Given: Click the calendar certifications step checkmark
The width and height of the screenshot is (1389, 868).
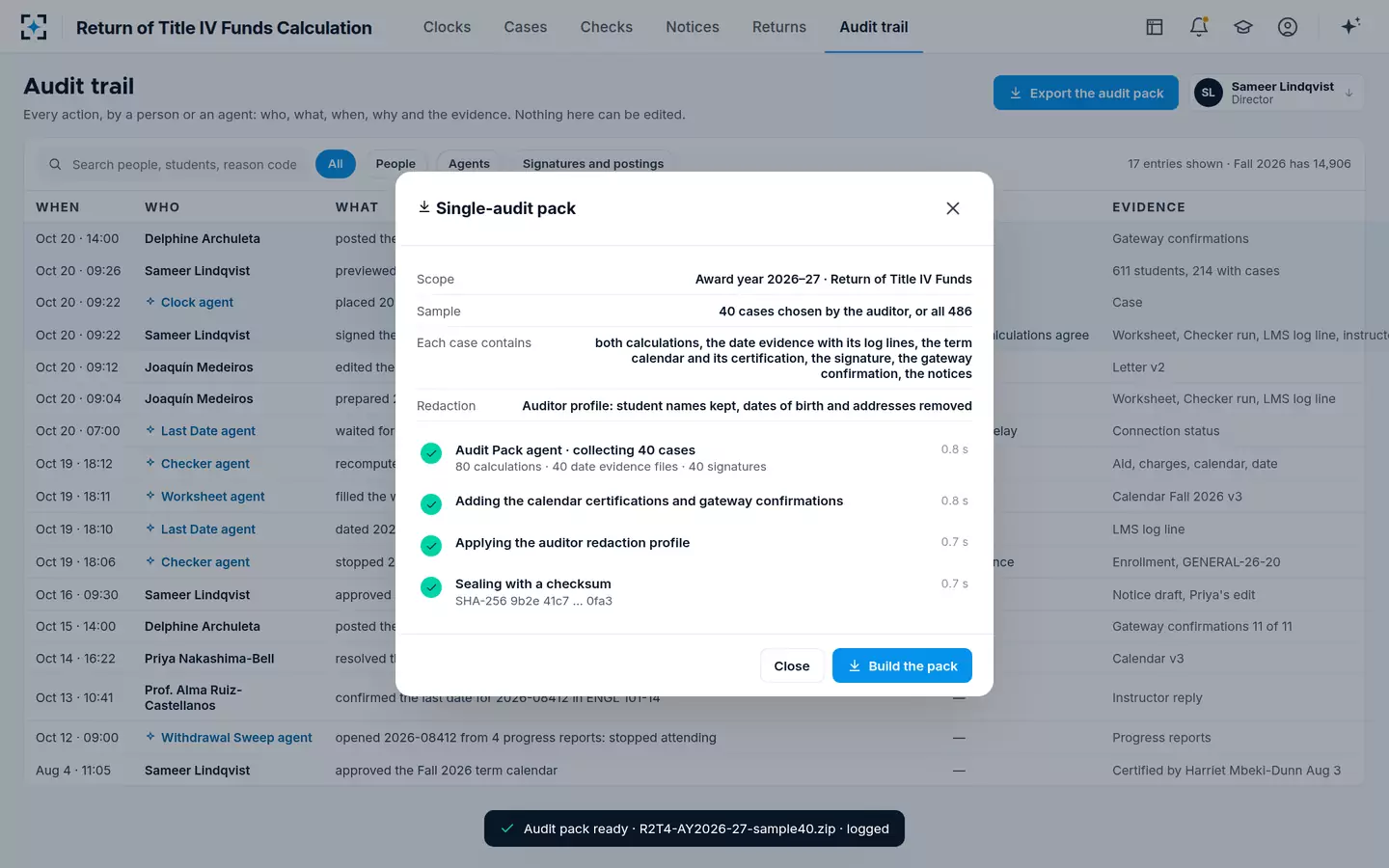Looking at the screenshot, I should 431,503.
